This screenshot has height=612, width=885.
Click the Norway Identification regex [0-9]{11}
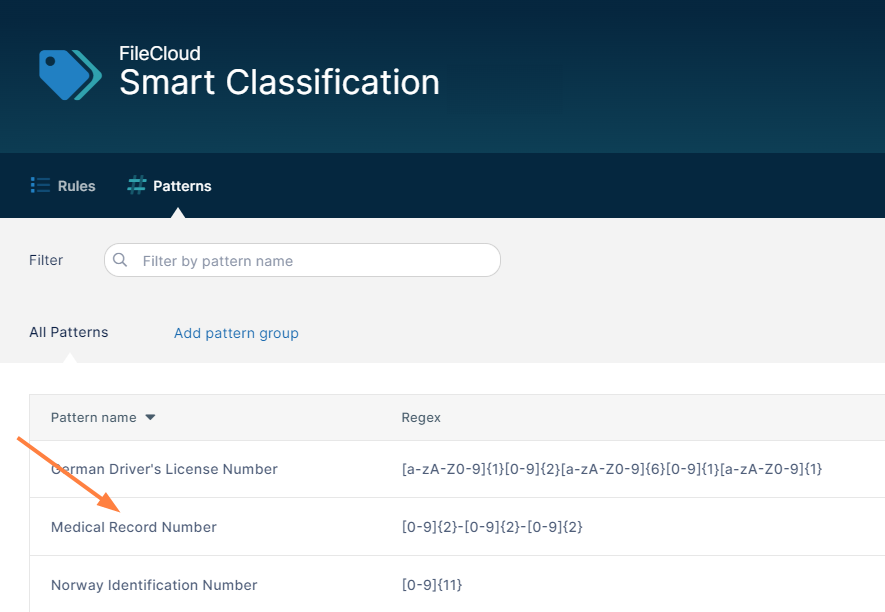432,585
